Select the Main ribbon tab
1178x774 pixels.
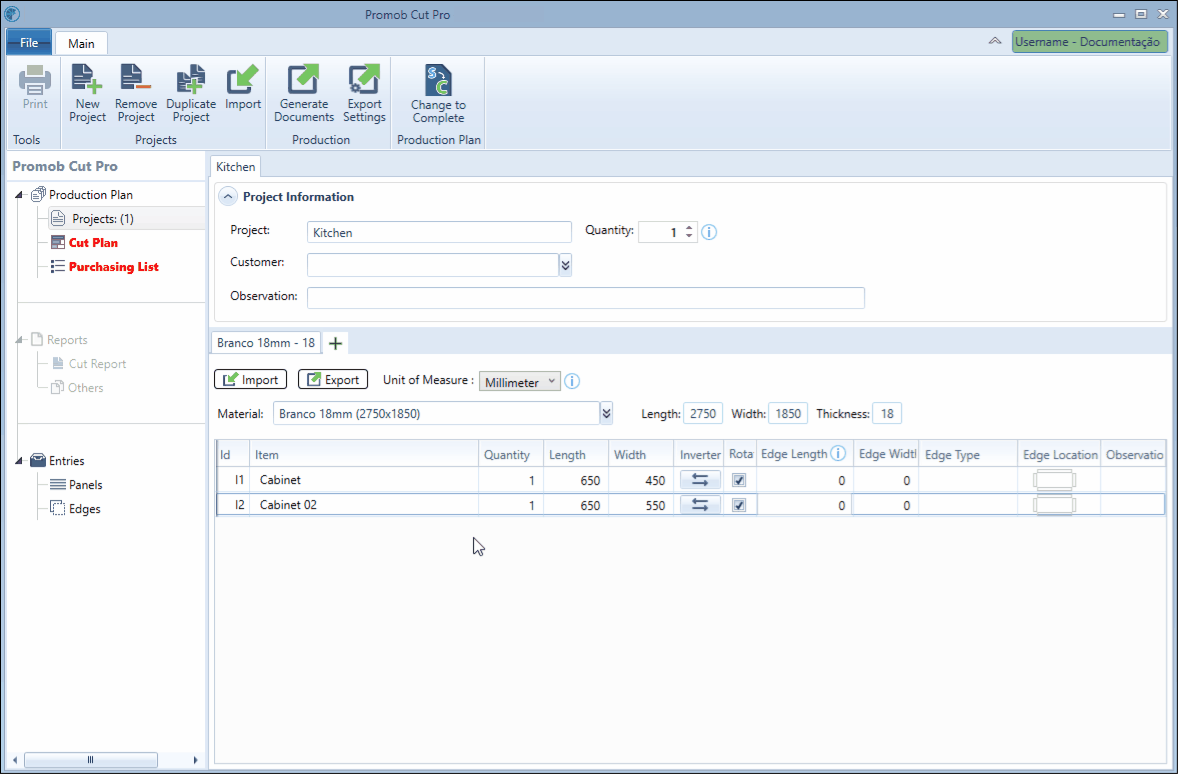pyautogui.click(x=81, y=44)
